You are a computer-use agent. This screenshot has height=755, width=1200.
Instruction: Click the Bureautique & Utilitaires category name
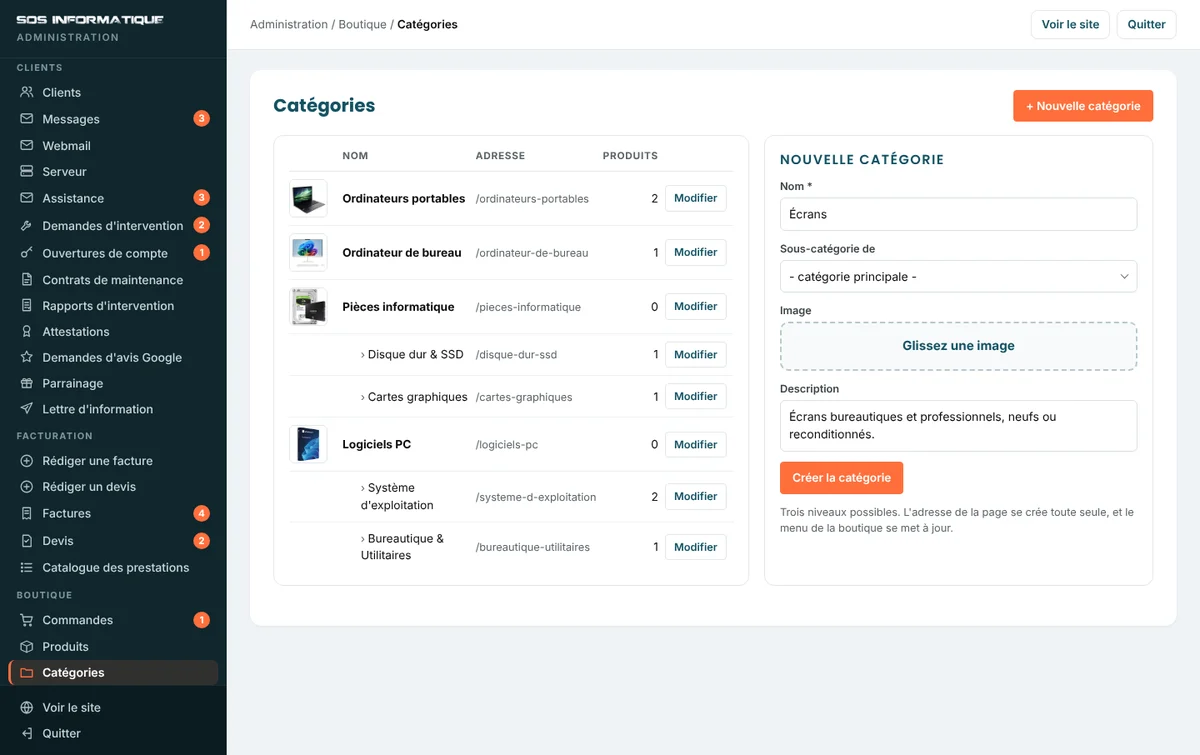click(x=402, y=547)
